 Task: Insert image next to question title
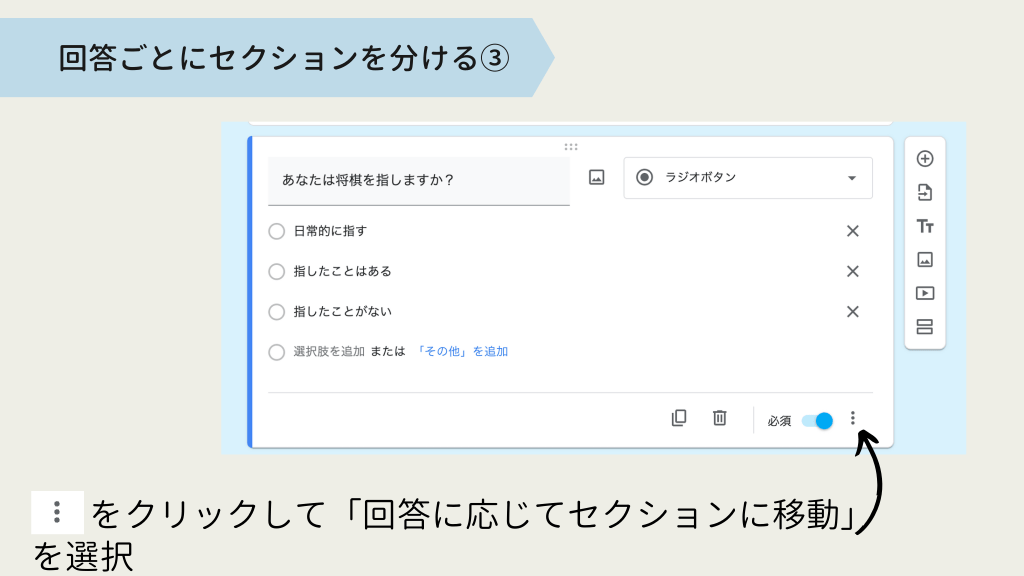click(597, 178)
